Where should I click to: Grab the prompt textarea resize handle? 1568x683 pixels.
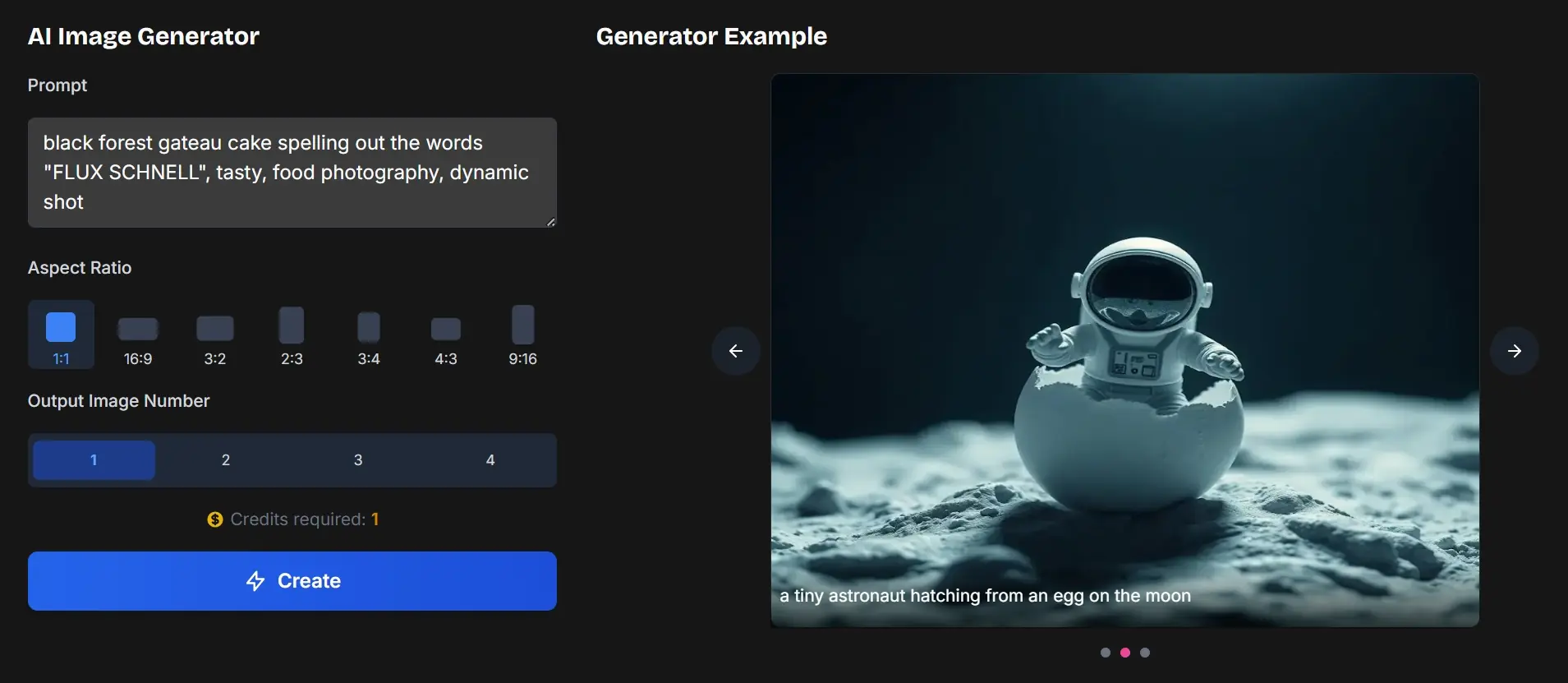click(551, 222)
